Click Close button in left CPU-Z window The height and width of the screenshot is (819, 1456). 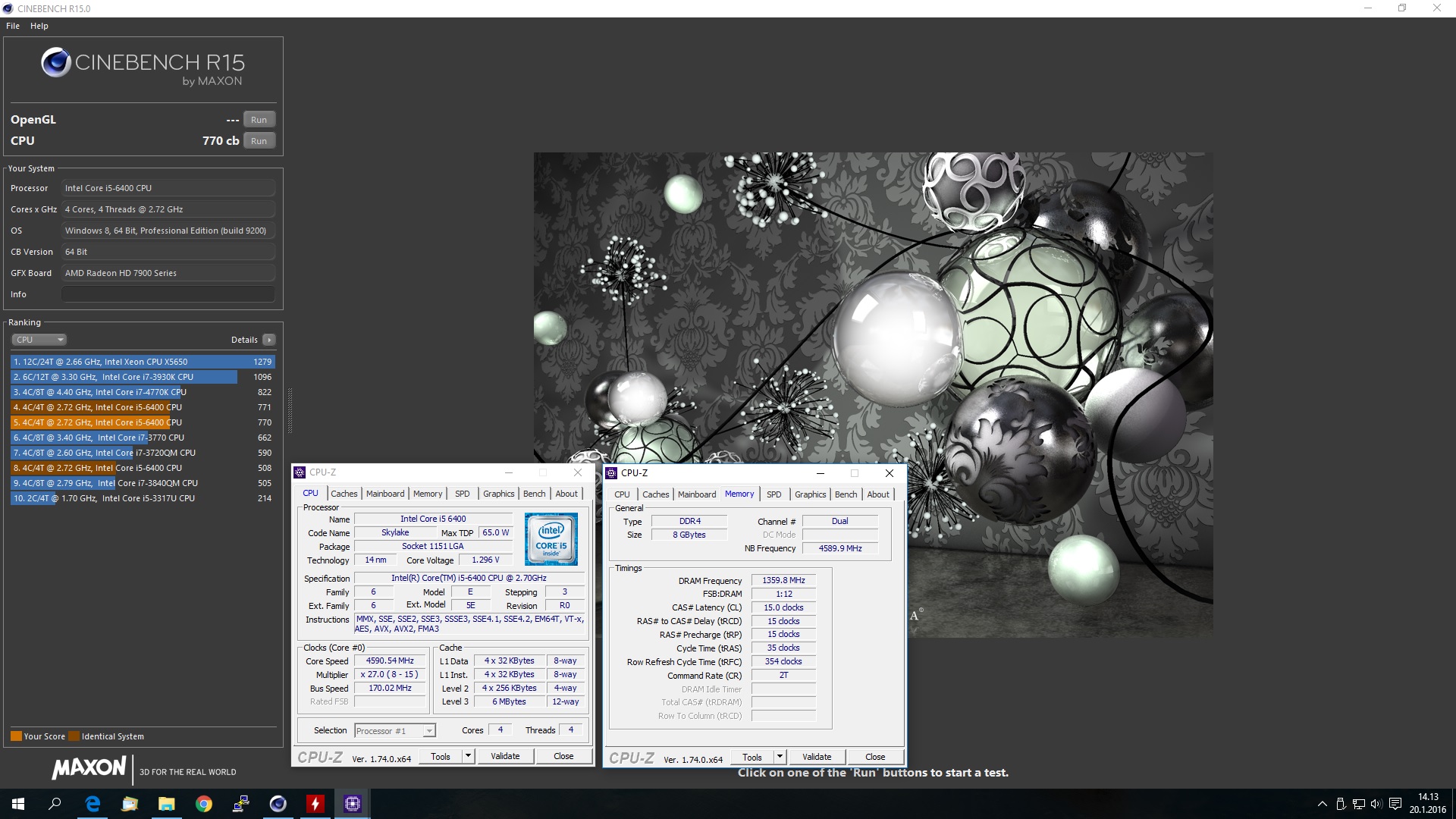[x=563, y=756]
